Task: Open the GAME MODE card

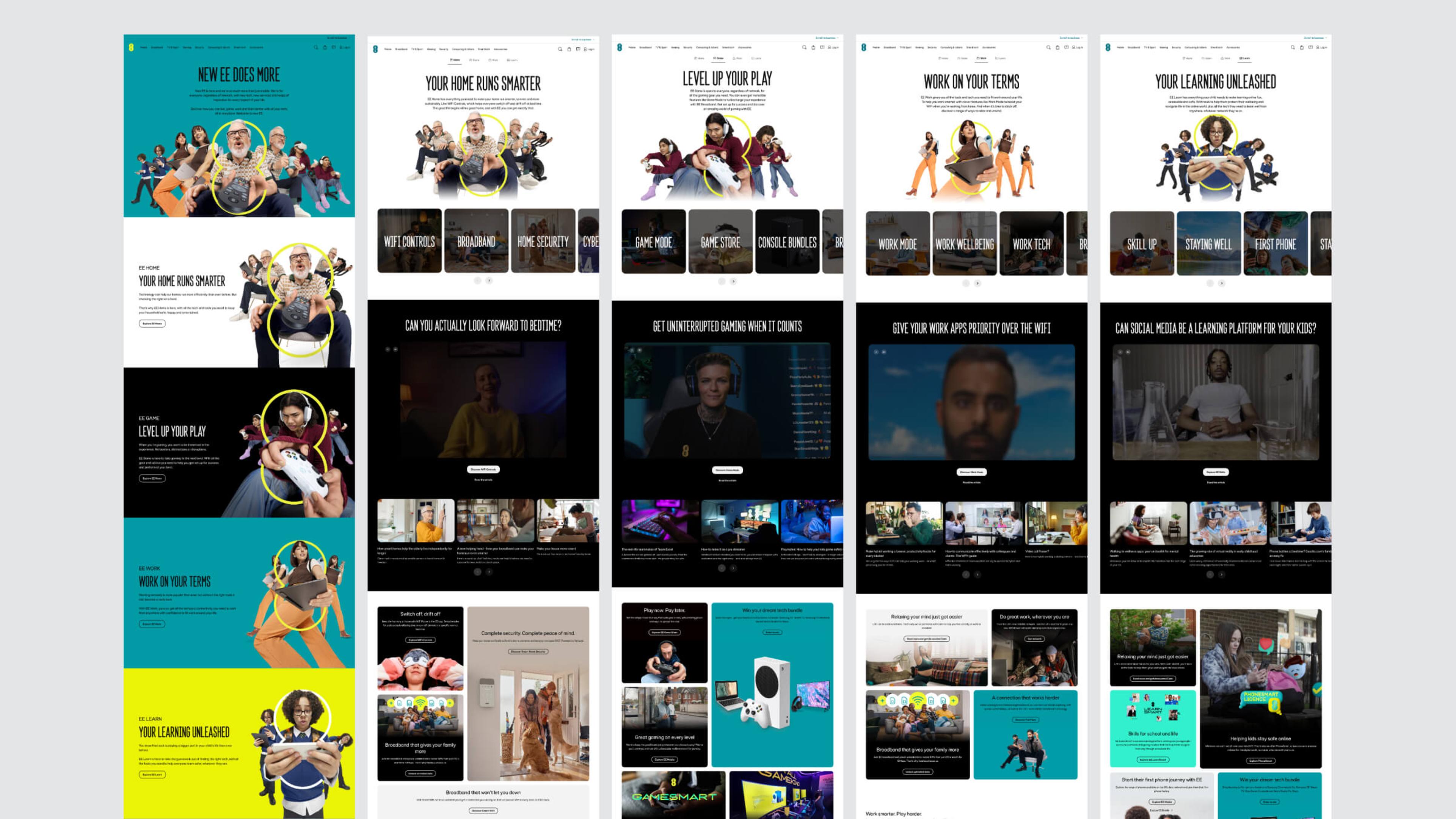Action: point(653,242)
